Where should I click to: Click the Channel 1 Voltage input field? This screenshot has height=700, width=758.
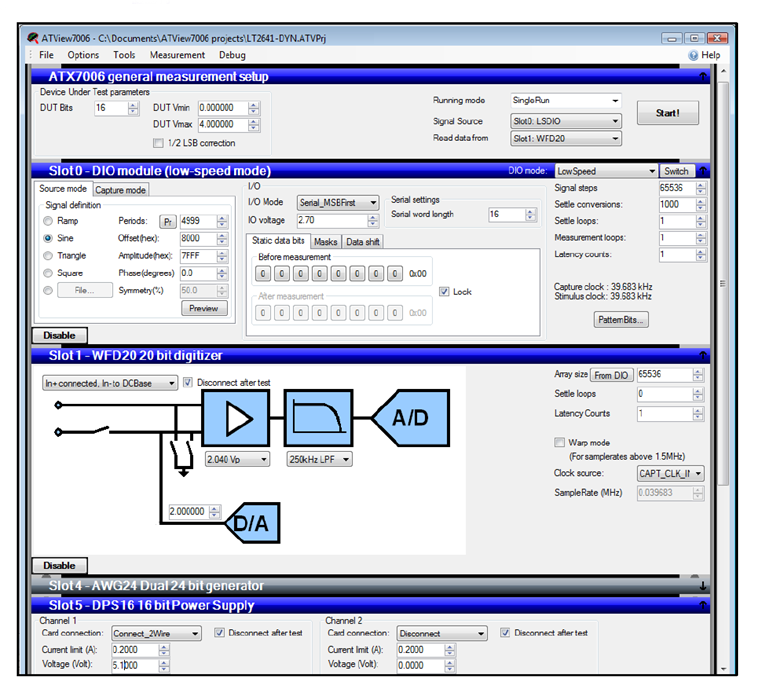[135, 665]
